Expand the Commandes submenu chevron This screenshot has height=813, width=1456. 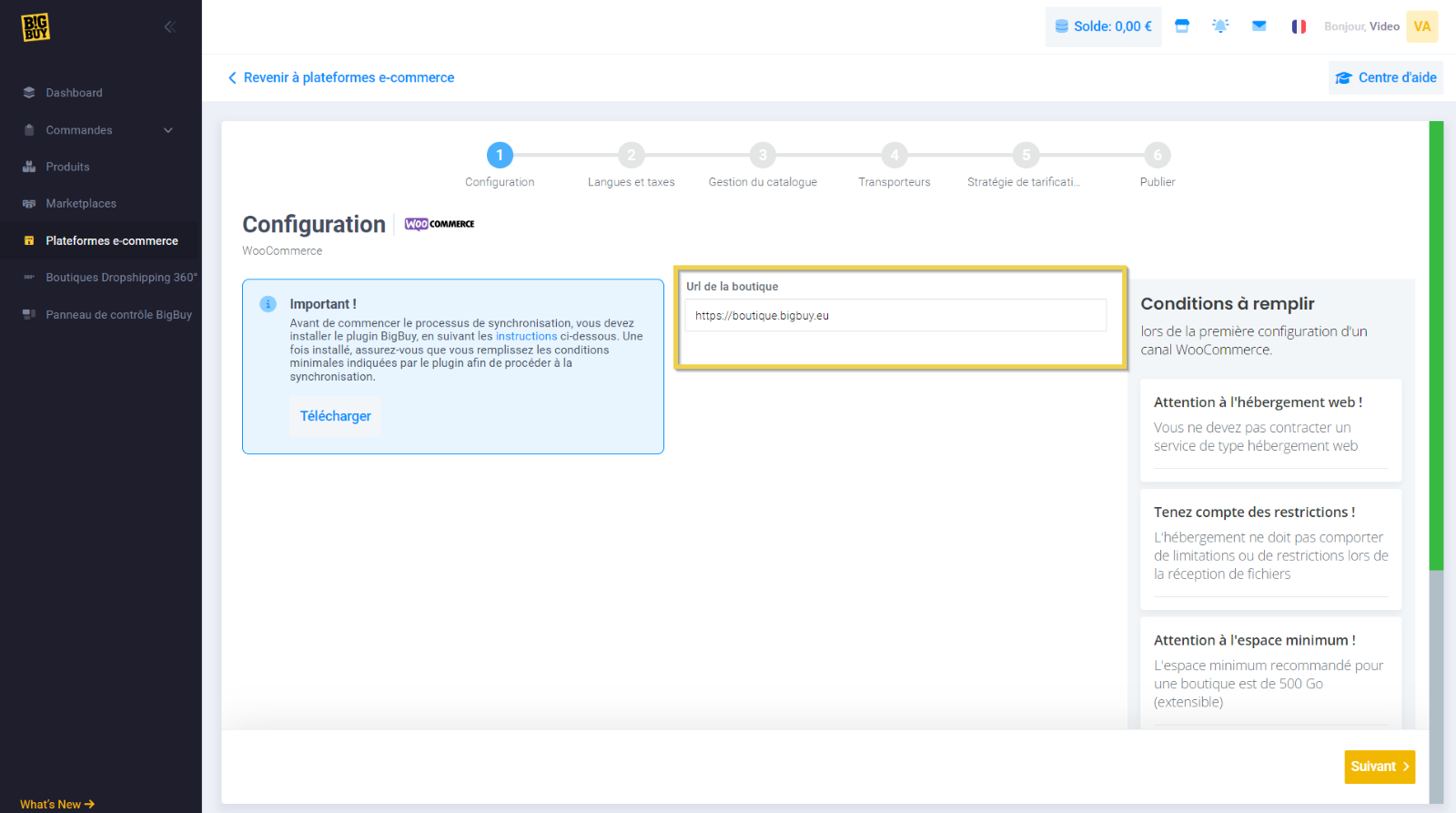pos(168,130)
